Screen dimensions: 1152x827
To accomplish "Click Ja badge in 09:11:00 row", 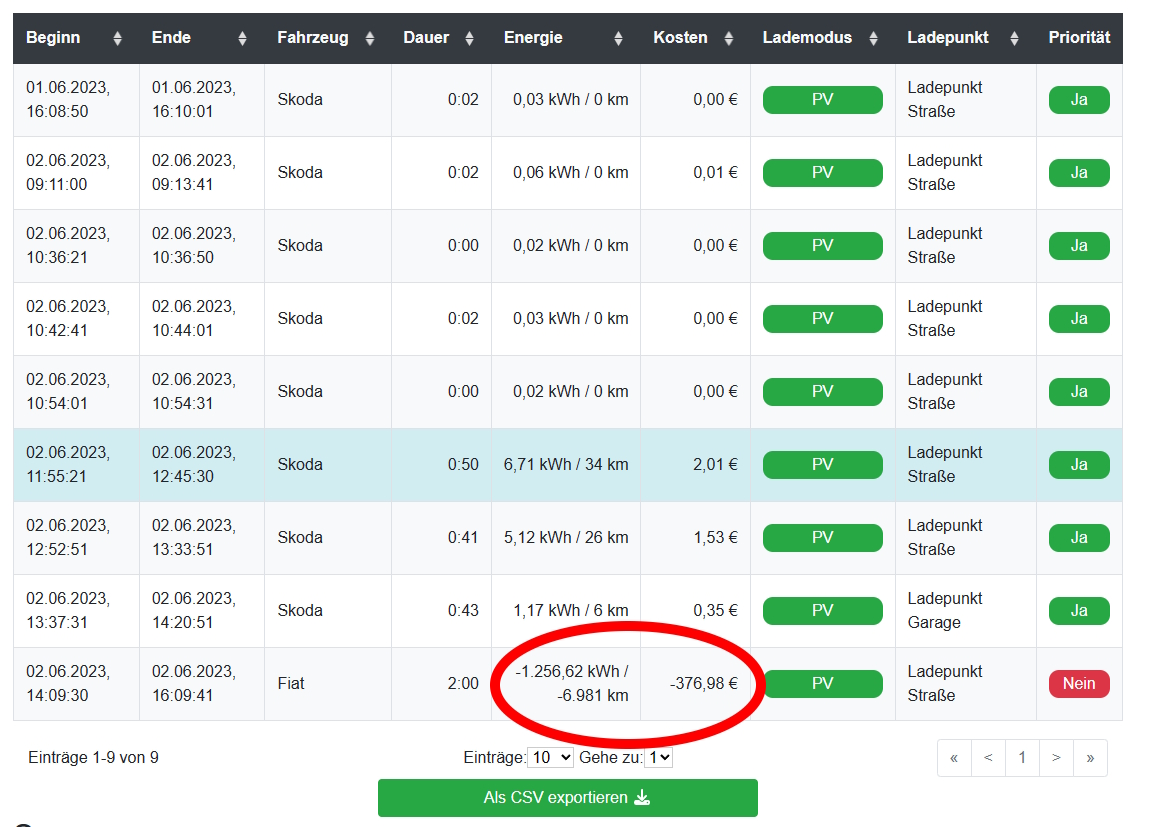I will click(1079, 173).
